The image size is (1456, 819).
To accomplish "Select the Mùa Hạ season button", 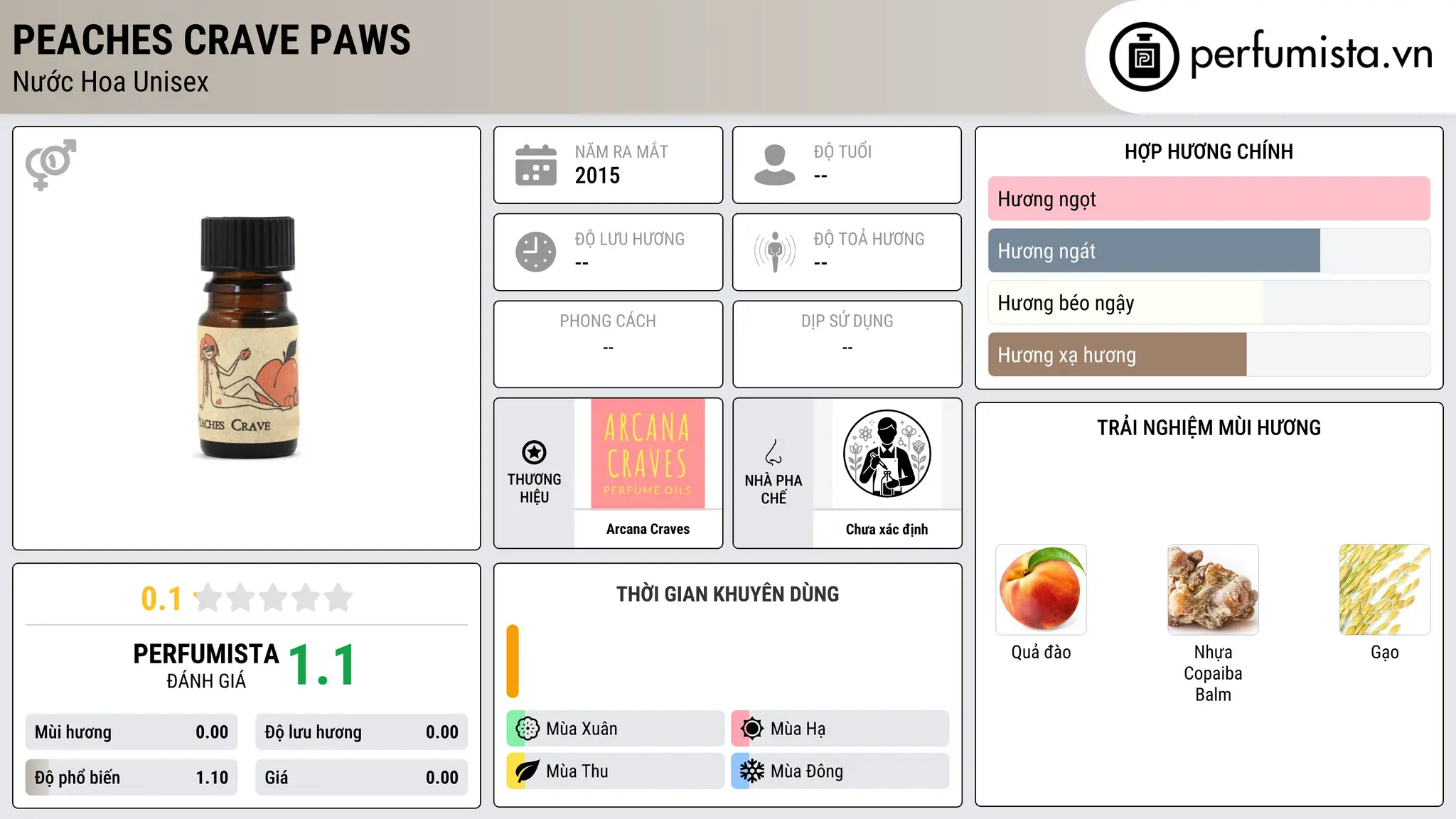I will coord(840,729).
